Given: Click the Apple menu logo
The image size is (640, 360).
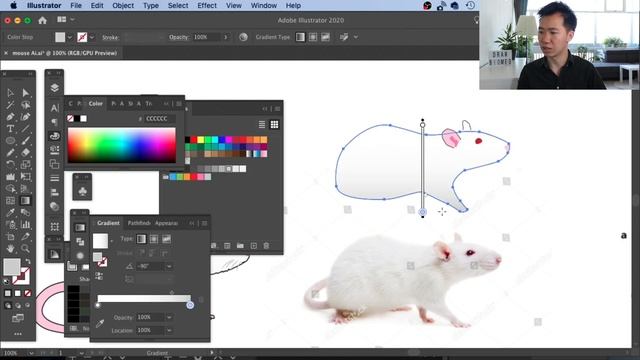Looking at the screenshot, I should tap(13, 5).
